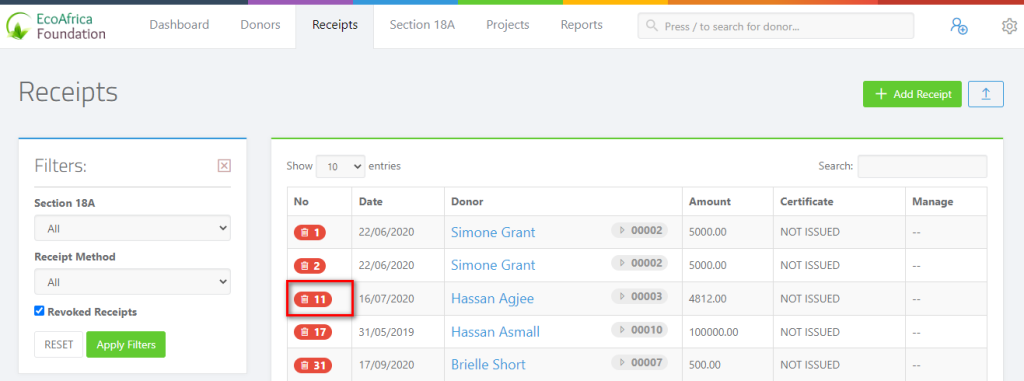Click the RESET filters button

click(59, 344)
